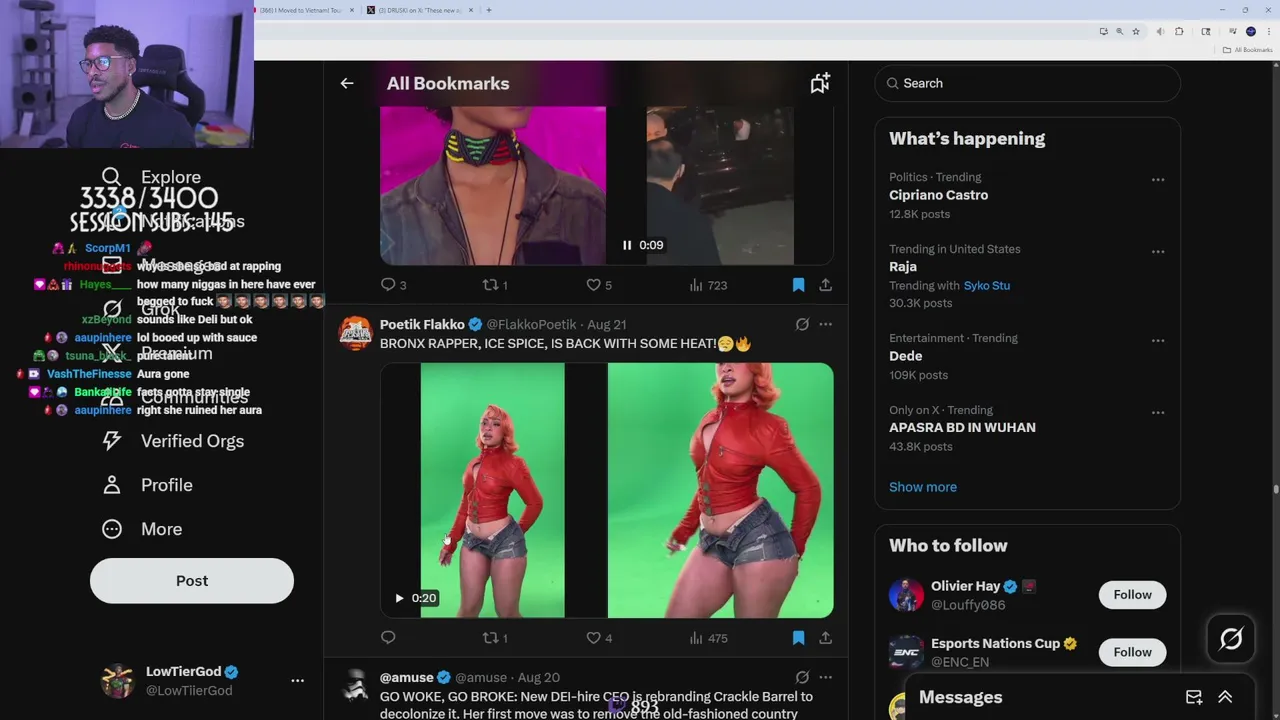Screen dimensions: 1280x720
Task: Open the browser extensions puzzle icon
Action: [1179, 32]
